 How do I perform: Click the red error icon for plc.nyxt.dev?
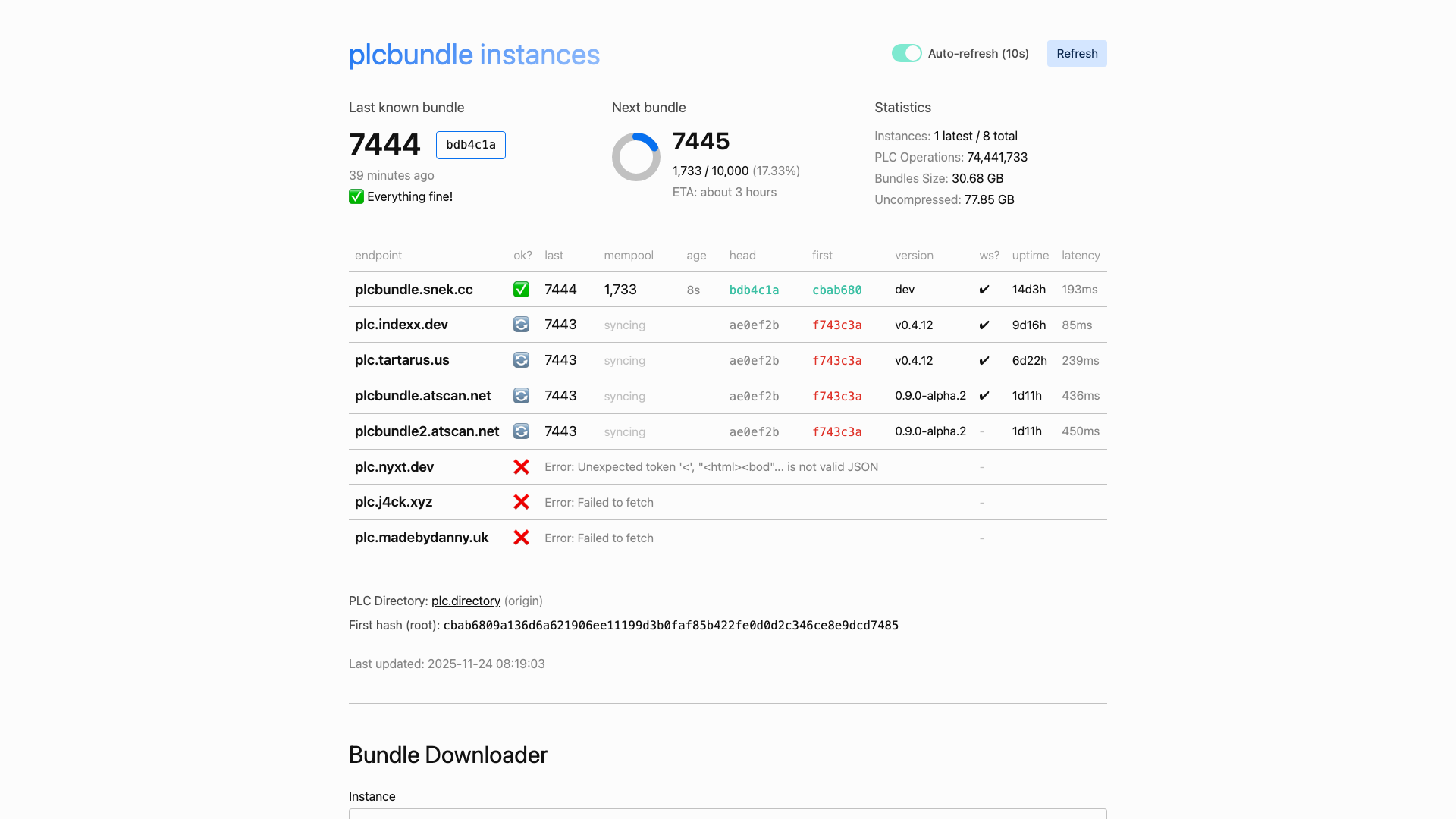pyautogui.click(x=521, y=466)
